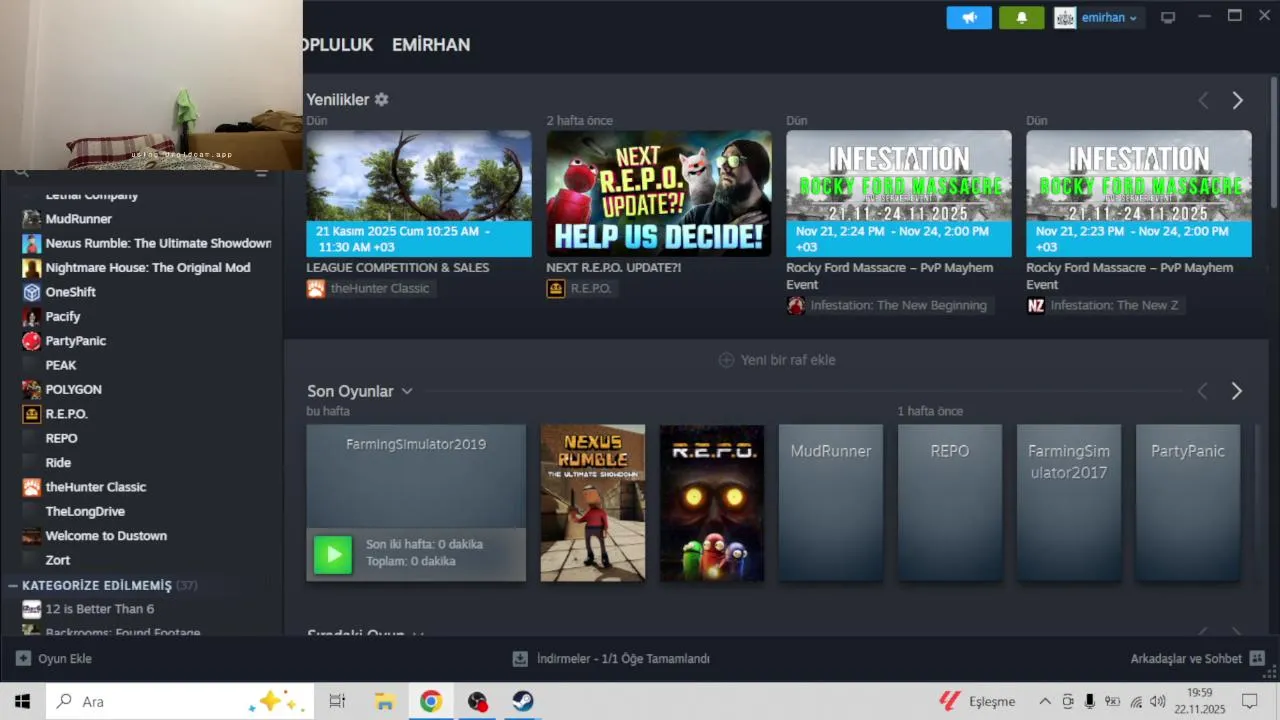
Task: Select the REPO tile in recent games
Action: pos(950,503)
